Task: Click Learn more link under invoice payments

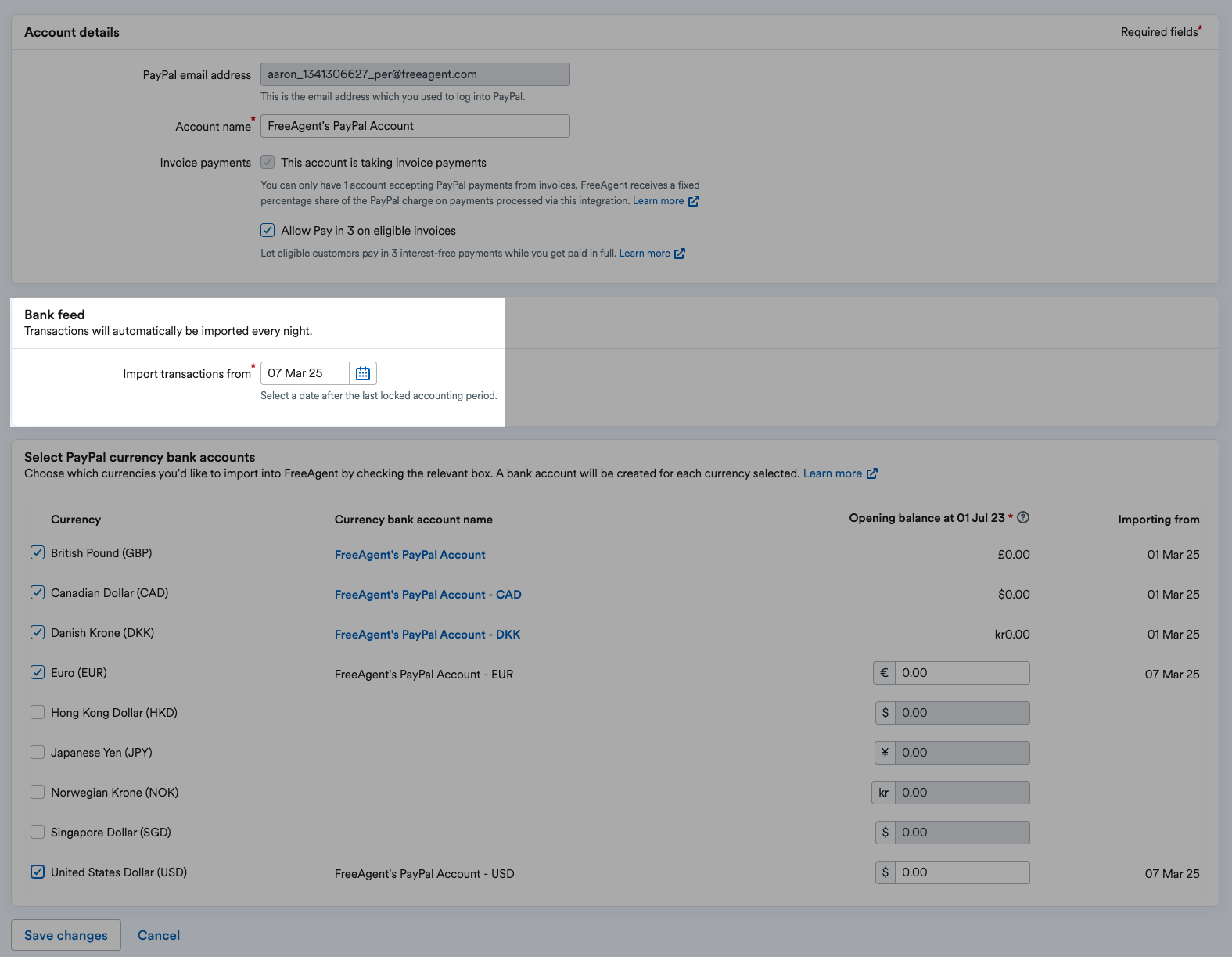Action: click(x=658, y=201)
